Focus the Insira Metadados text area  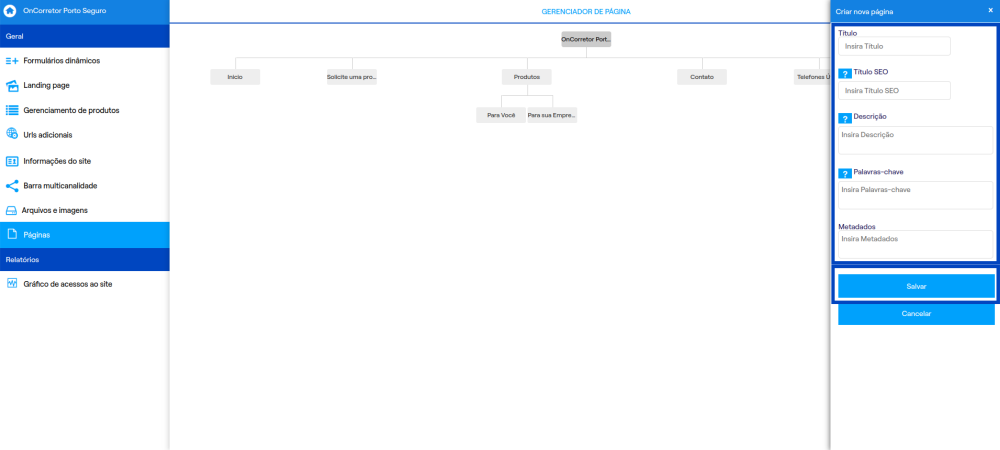[x=915, y=245]
